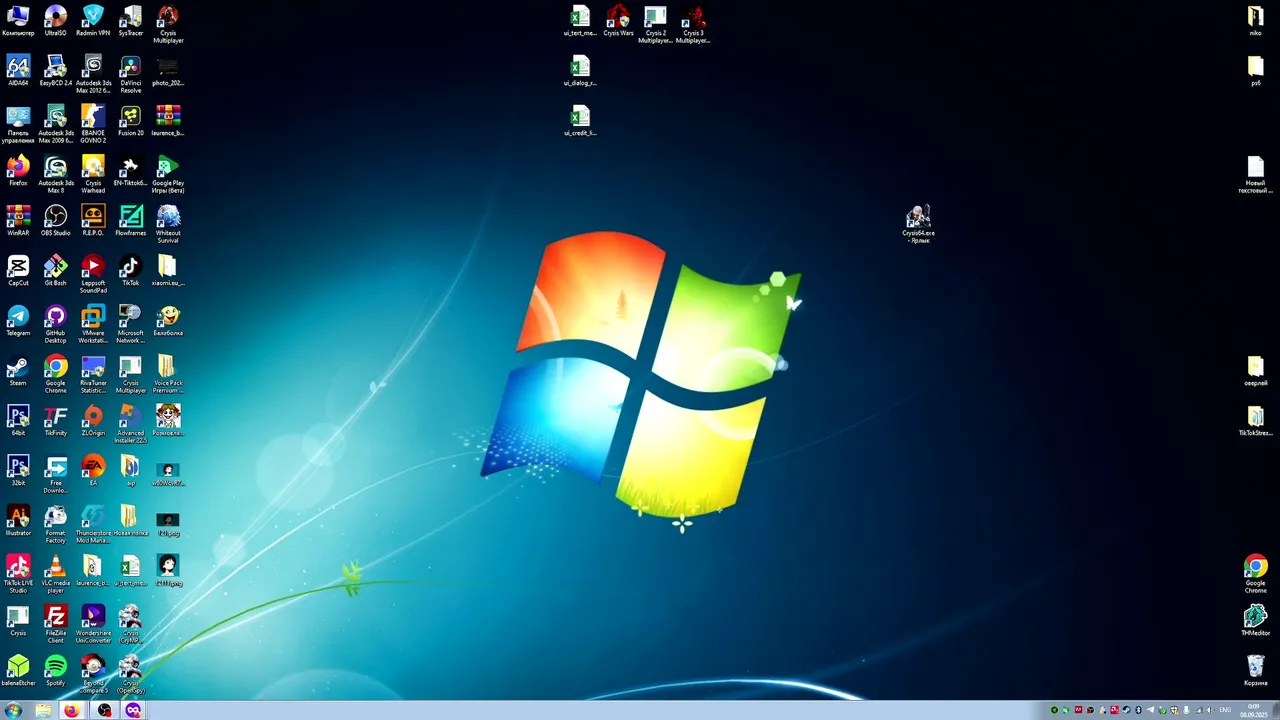Screen dimensions: 1280x720
Task: Open the Компьютер desktop icon
Action: click(x=18, y=21)
